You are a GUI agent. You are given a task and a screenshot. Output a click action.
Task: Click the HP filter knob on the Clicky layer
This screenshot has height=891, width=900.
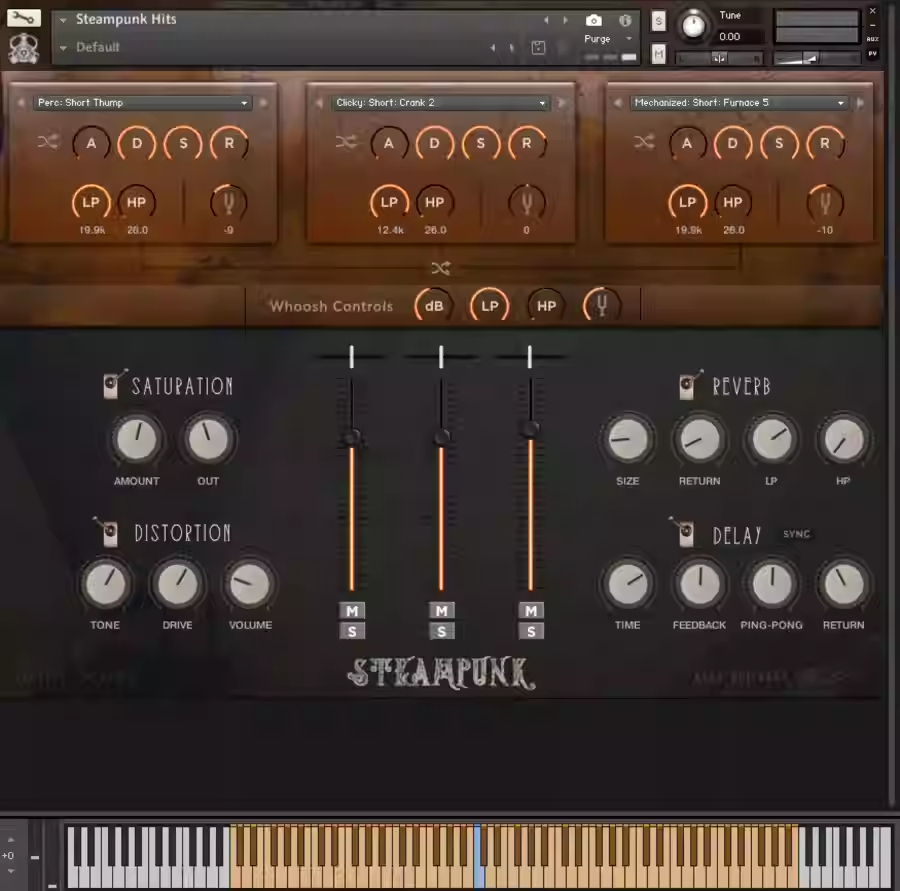coord(435,203)
